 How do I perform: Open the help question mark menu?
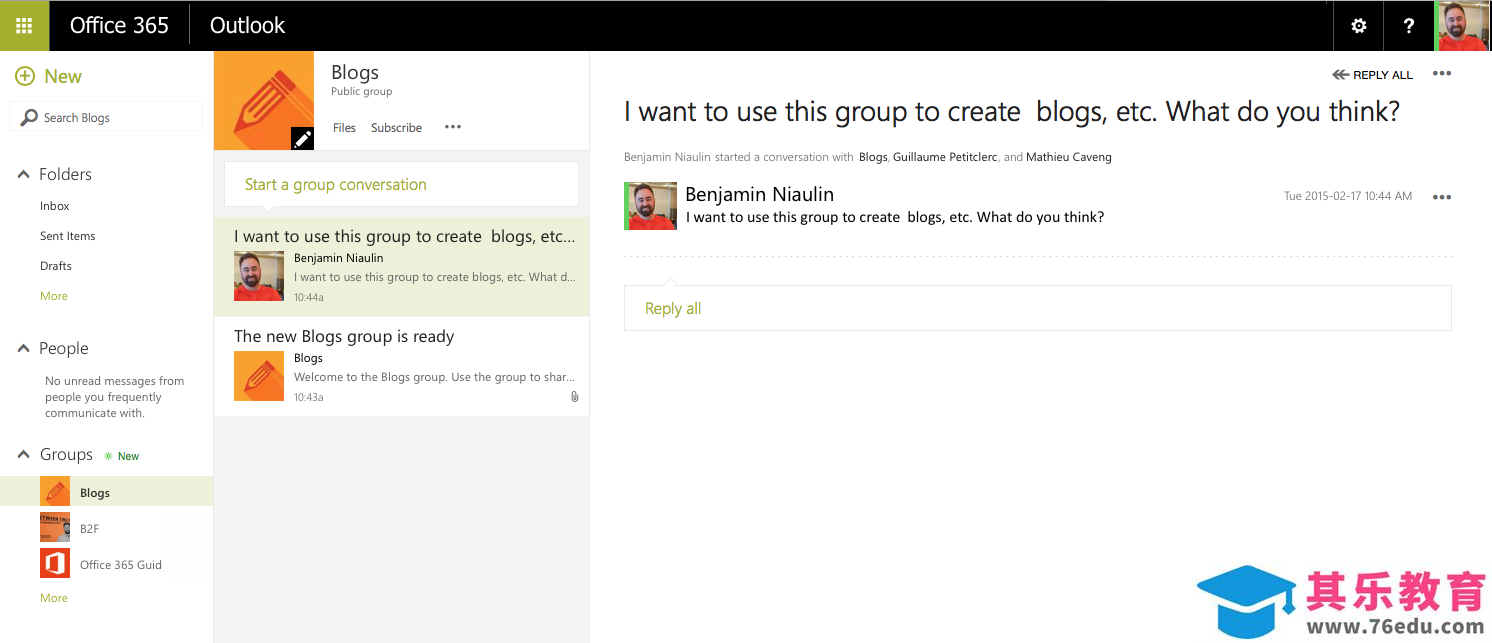click(x=1409, y=26)
